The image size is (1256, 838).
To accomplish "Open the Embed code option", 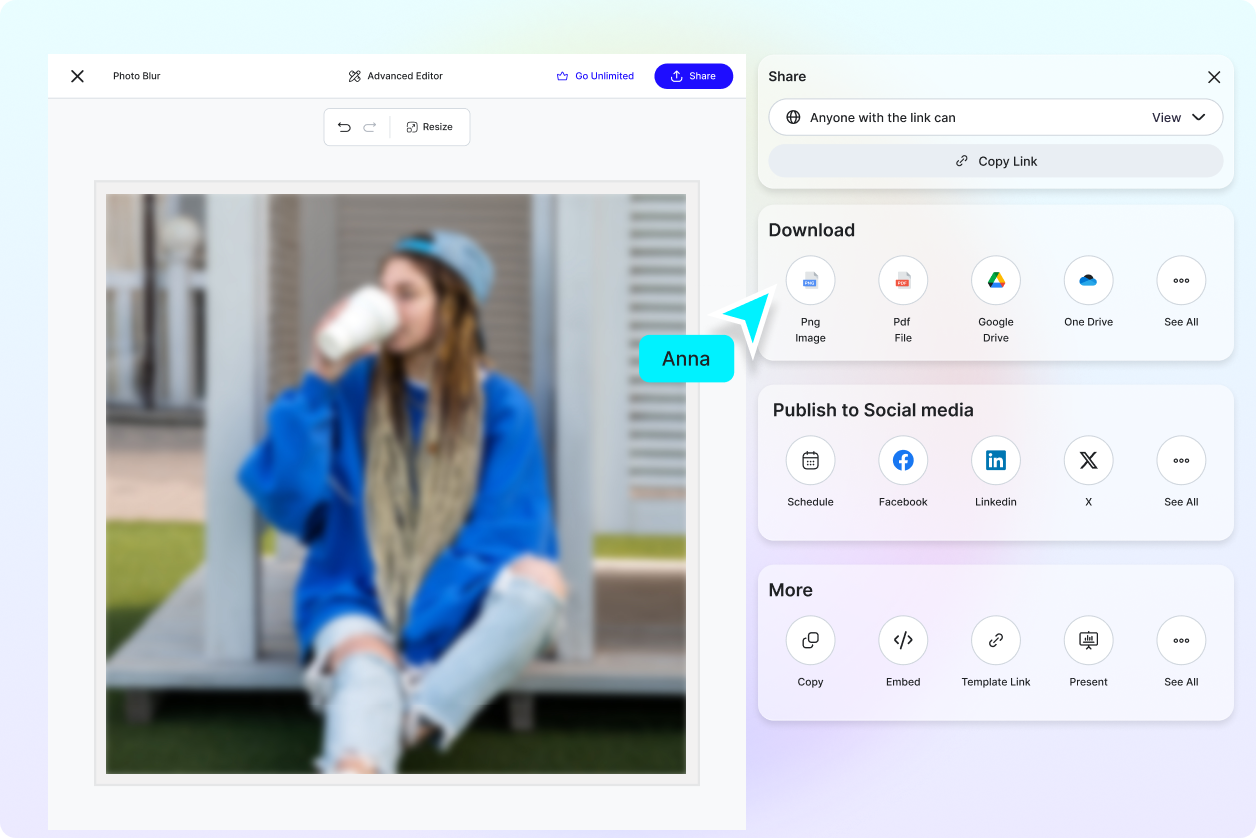I will (902, 640).
